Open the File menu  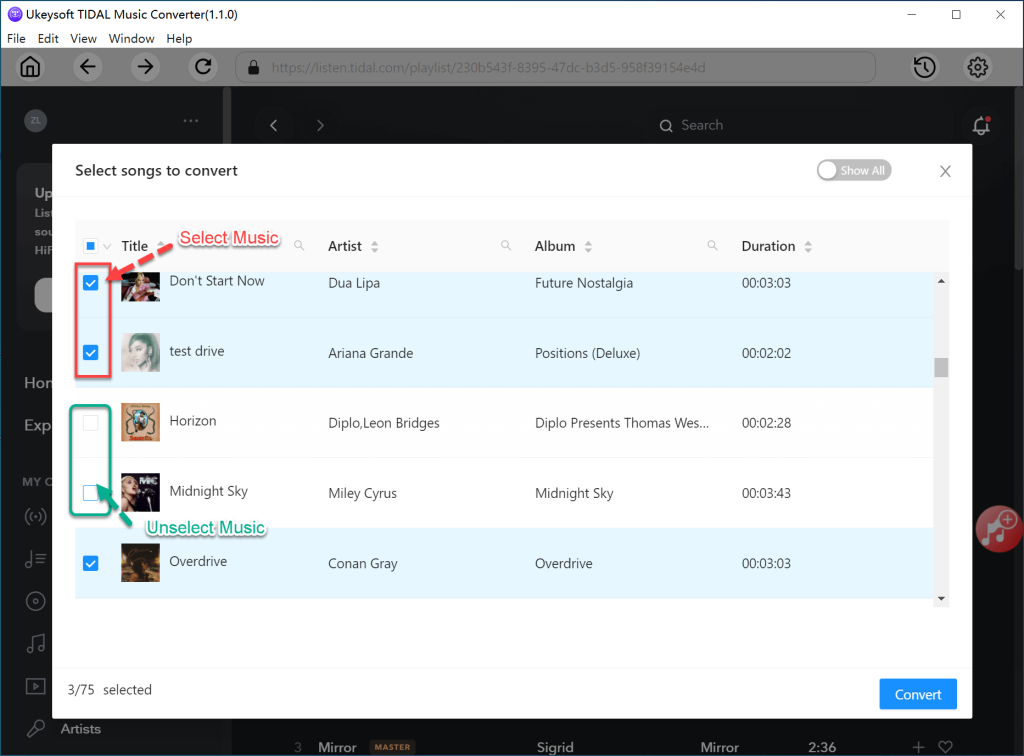coord(16,38)
